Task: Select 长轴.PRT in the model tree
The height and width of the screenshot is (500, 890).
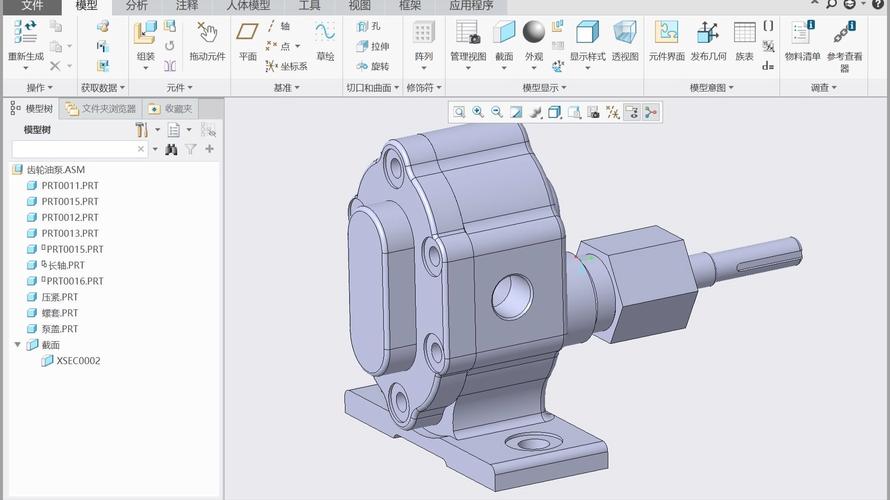Action: click(66, 265)
